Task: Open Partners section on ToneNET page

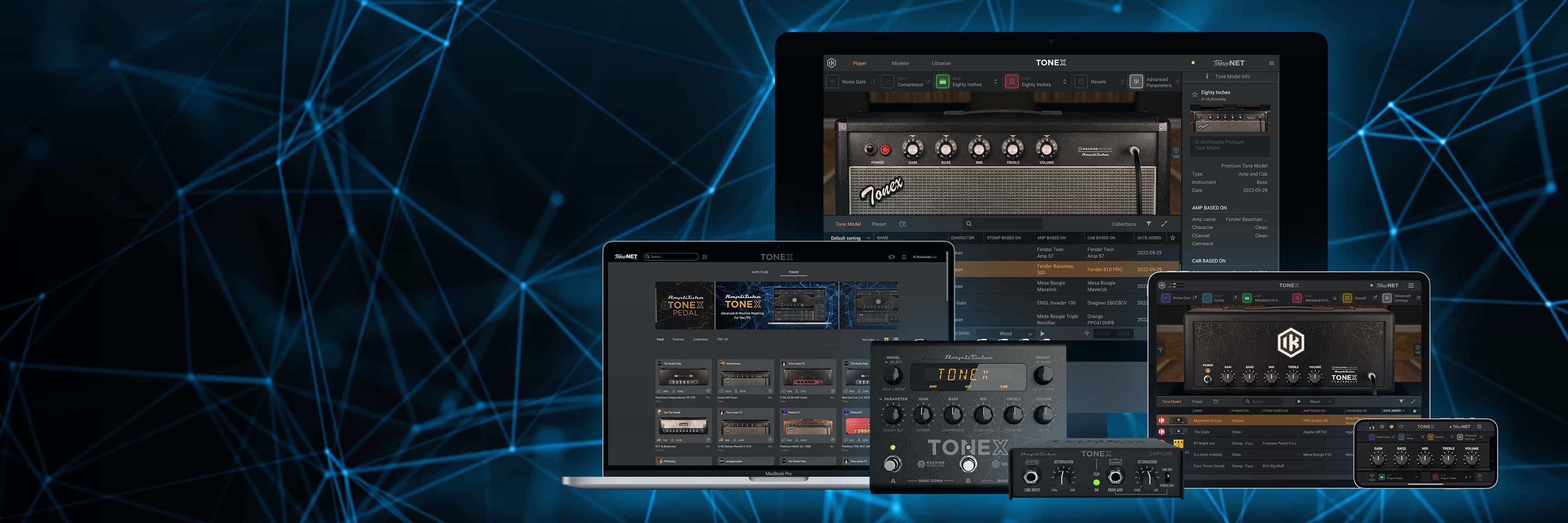Action: click(x=678, y=339)
